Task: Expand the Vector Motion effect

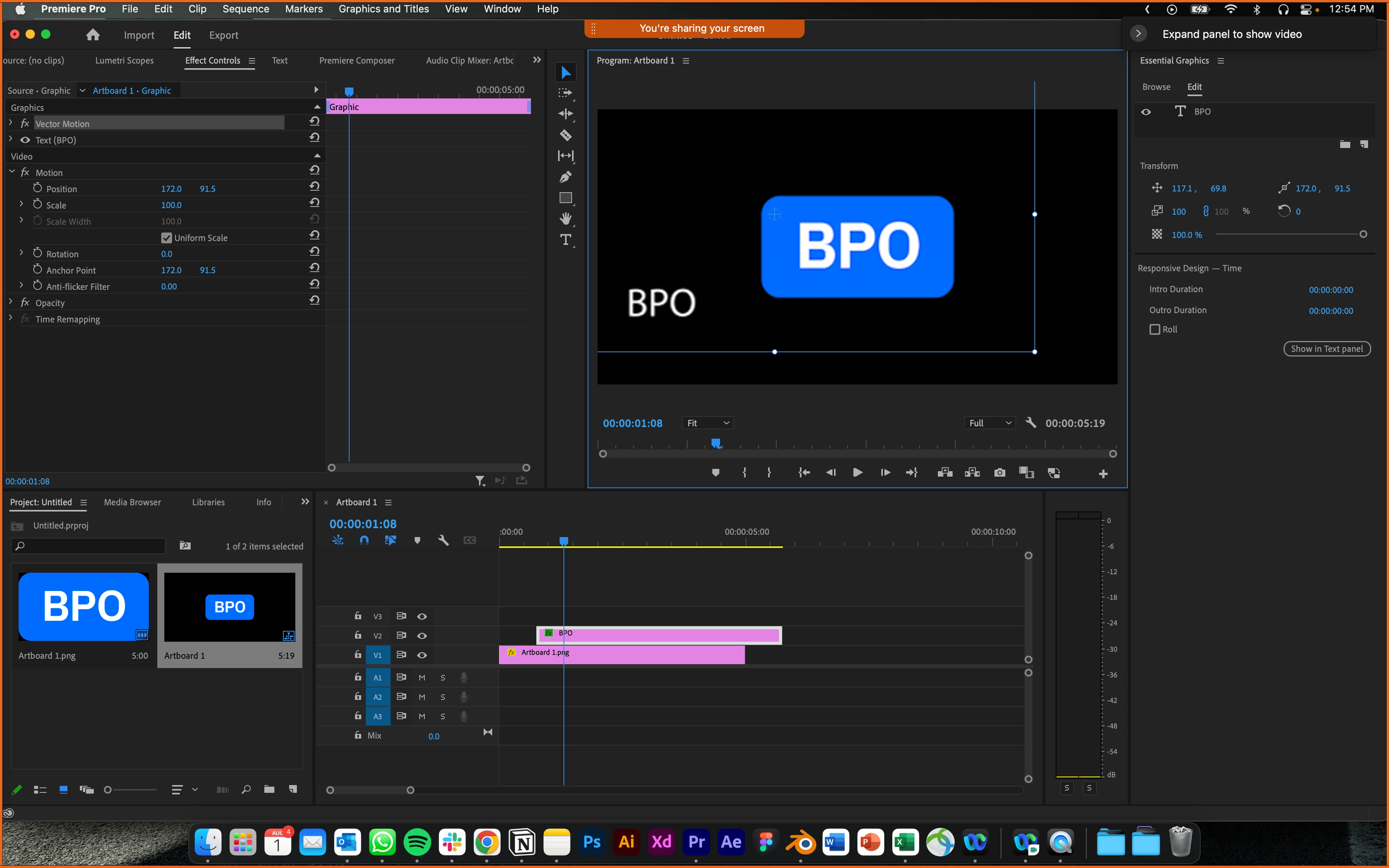Action: [10, 123]
